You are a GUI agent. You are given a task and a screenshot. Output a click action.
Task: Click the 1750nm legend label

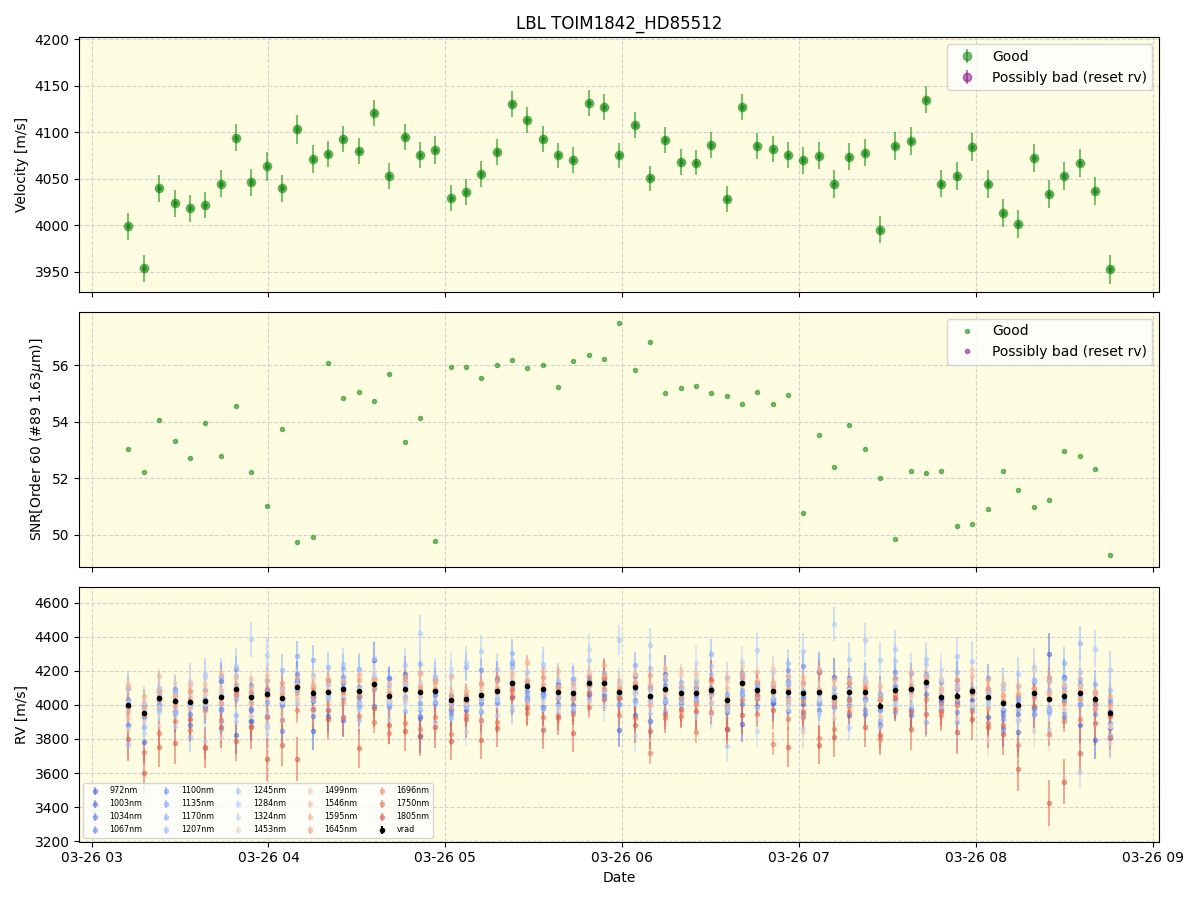pyautogui.click(x=413, y=803)
